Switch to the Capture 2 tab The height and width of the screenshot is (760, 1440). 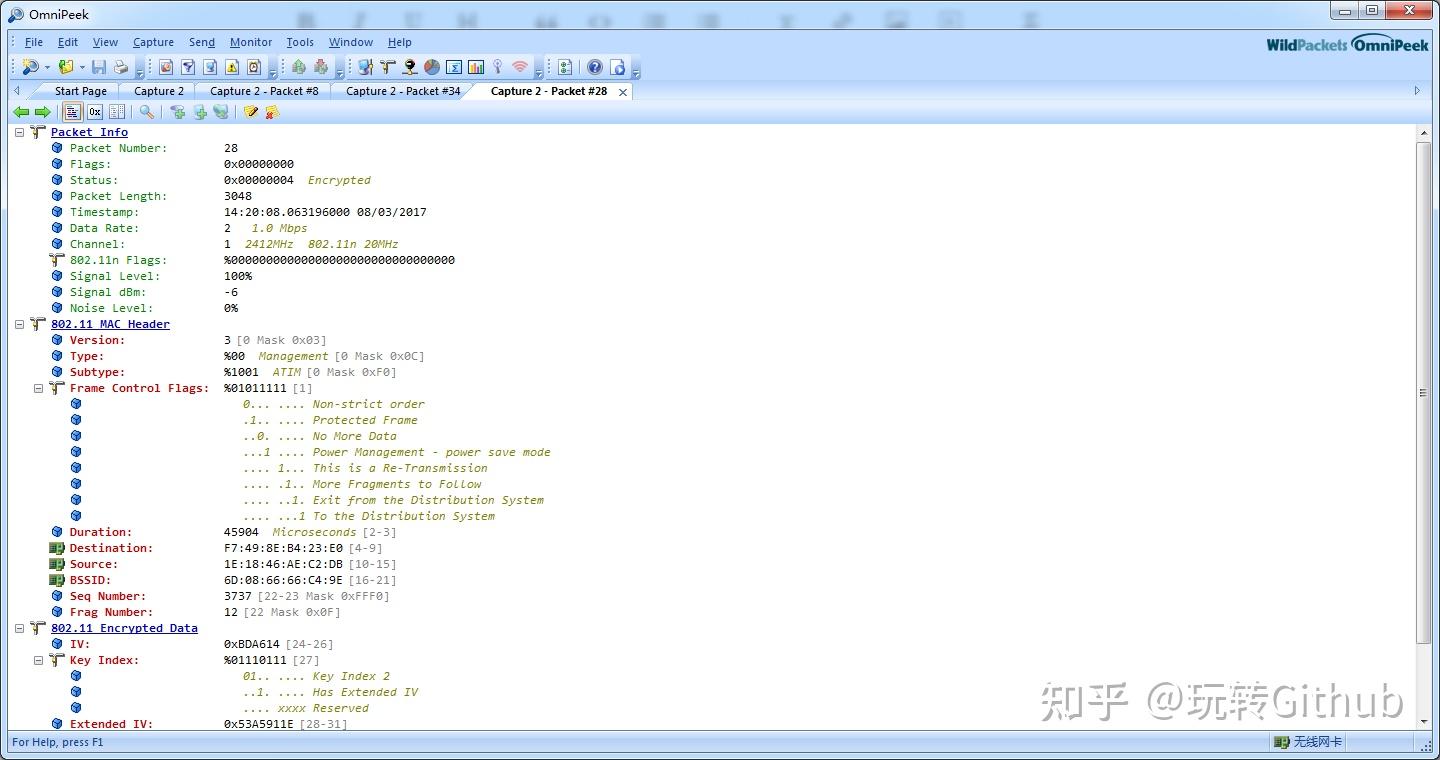(x=159, y=91)
